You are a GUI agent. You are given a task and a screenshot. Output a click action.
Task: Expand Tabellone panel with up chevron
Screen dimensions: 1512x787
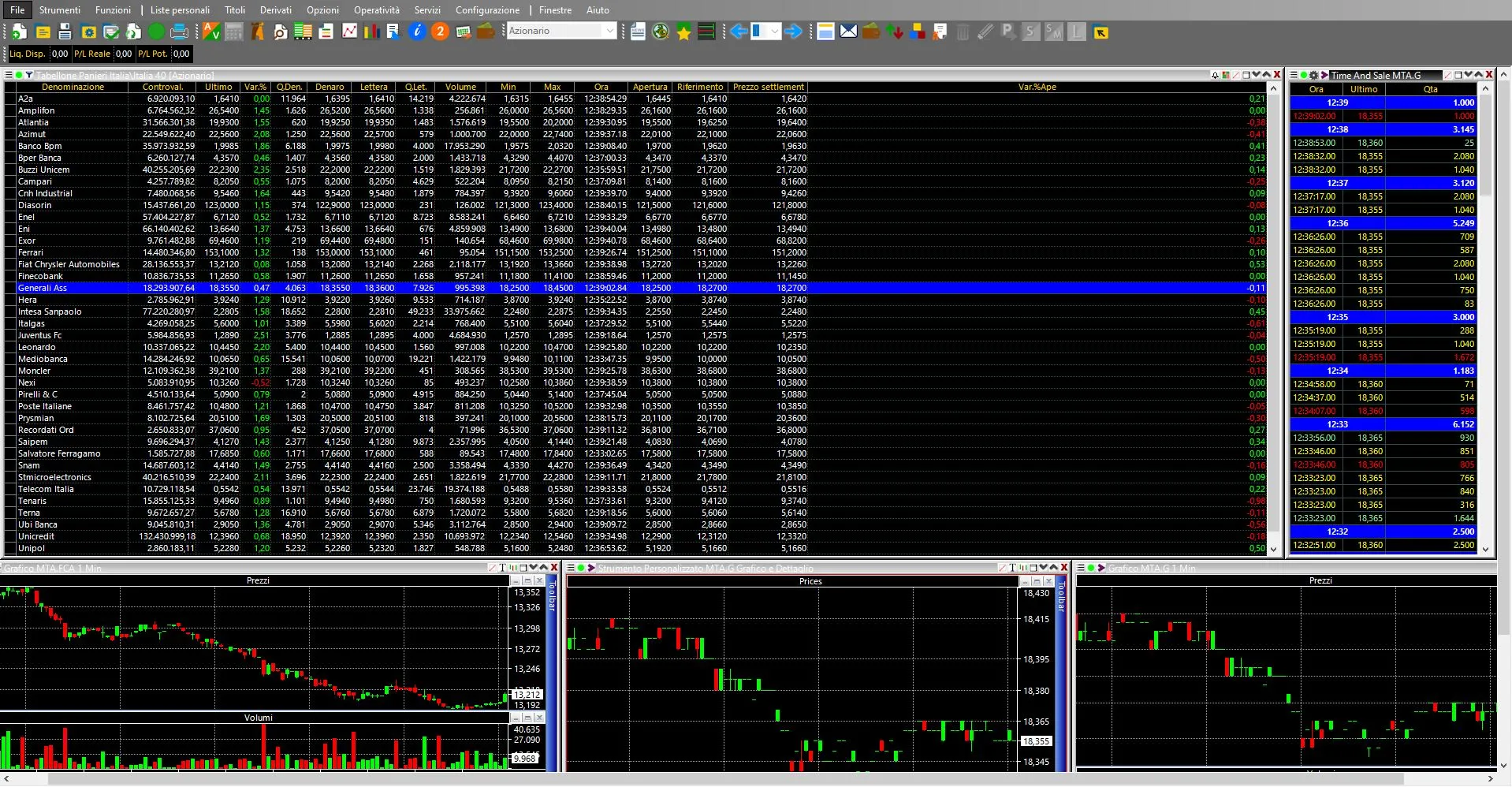point(1267,75)
